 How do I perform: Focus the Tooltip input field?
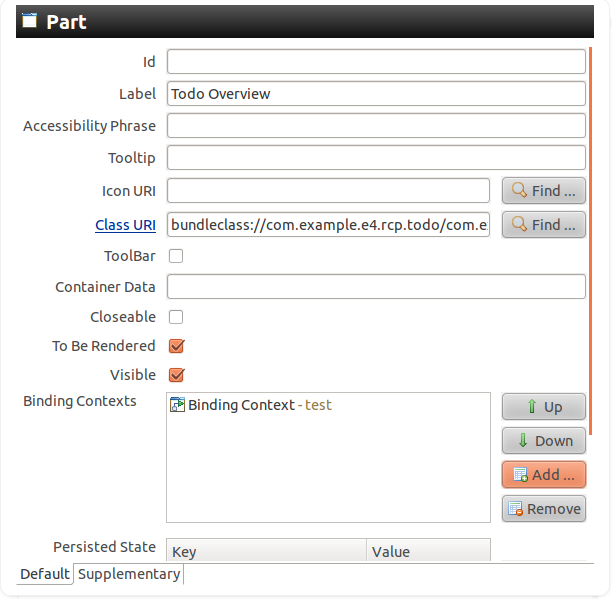375,158
